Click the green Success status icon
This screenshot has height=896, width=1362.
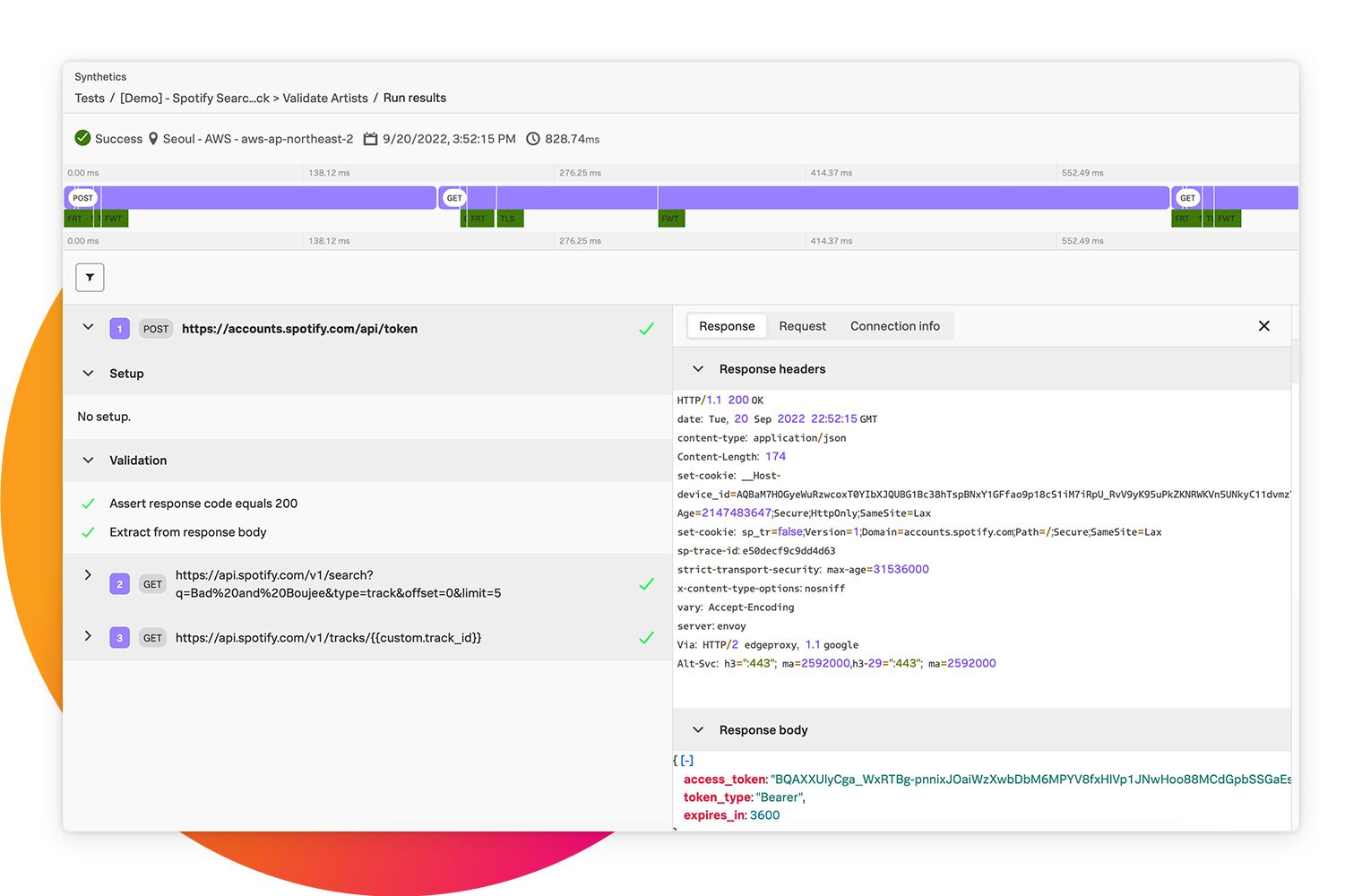[82, 138]
